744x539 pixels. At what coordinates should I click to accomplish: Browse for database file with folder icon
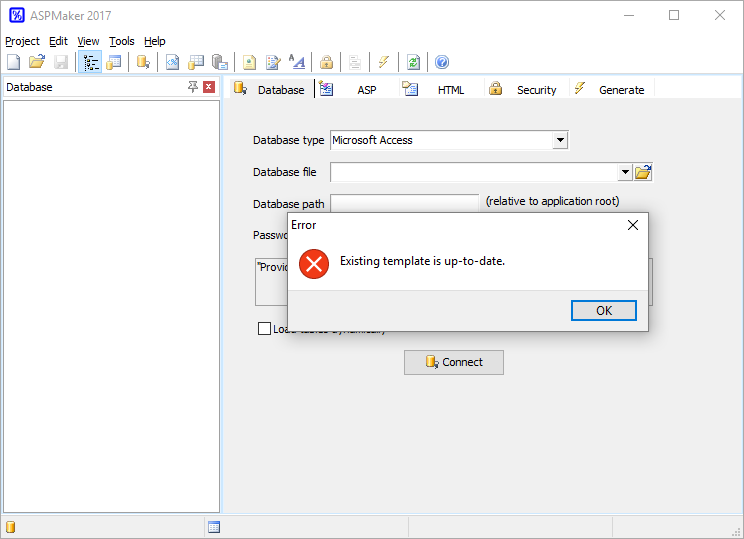643,172
